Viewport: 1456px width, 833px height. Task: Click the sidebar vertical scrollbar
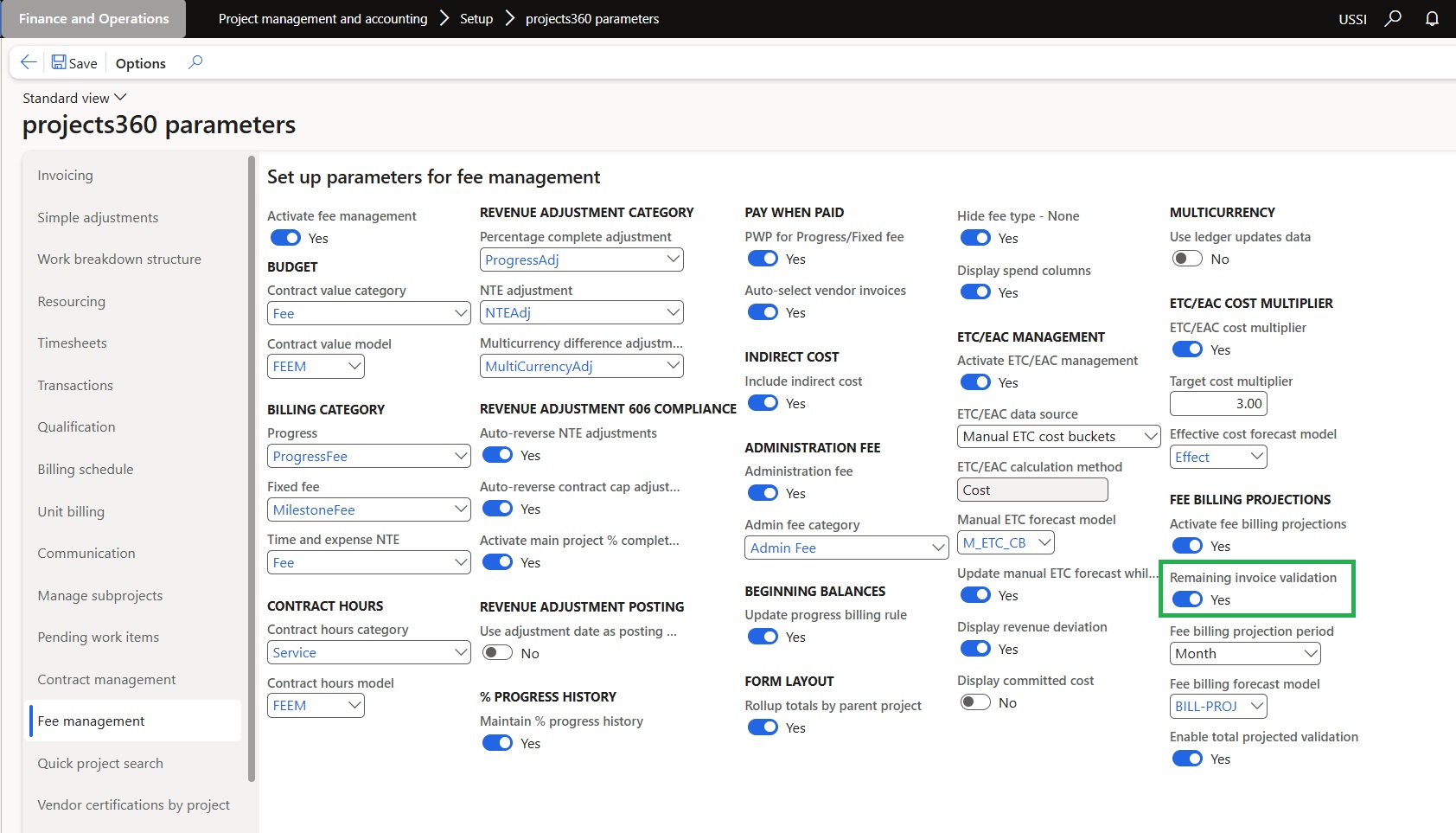point(252,467)
